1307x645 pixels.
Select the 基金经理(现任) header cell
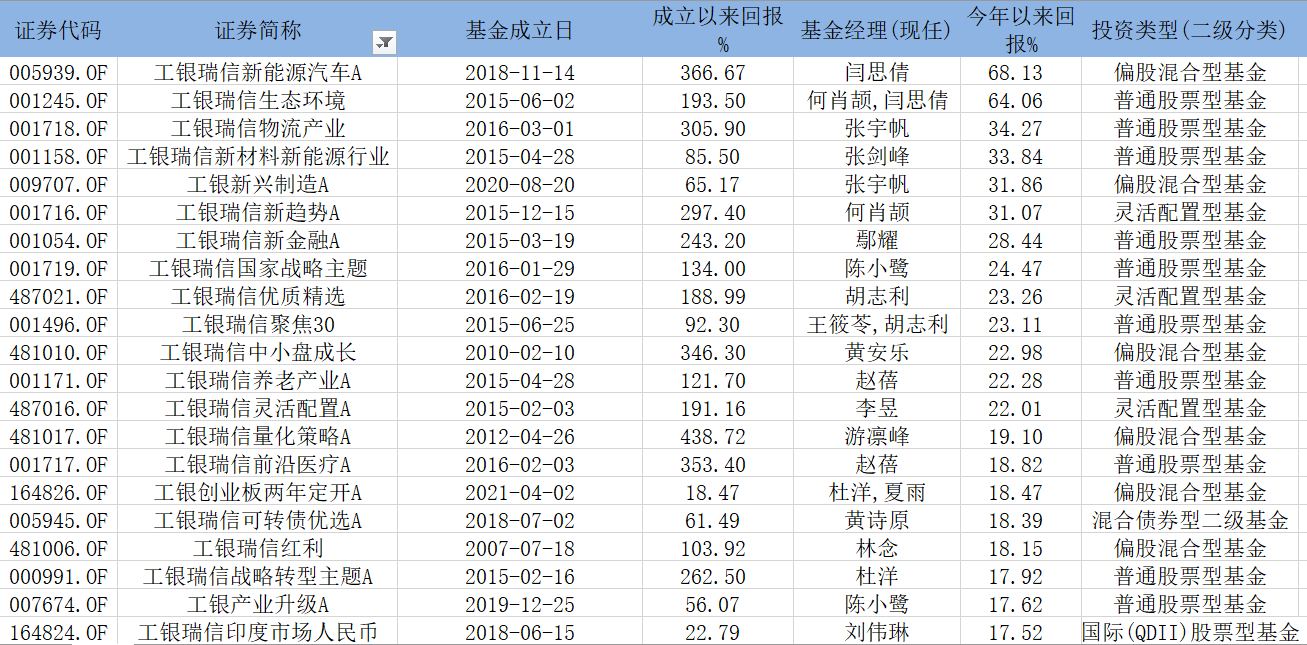(x=877, y=29)
